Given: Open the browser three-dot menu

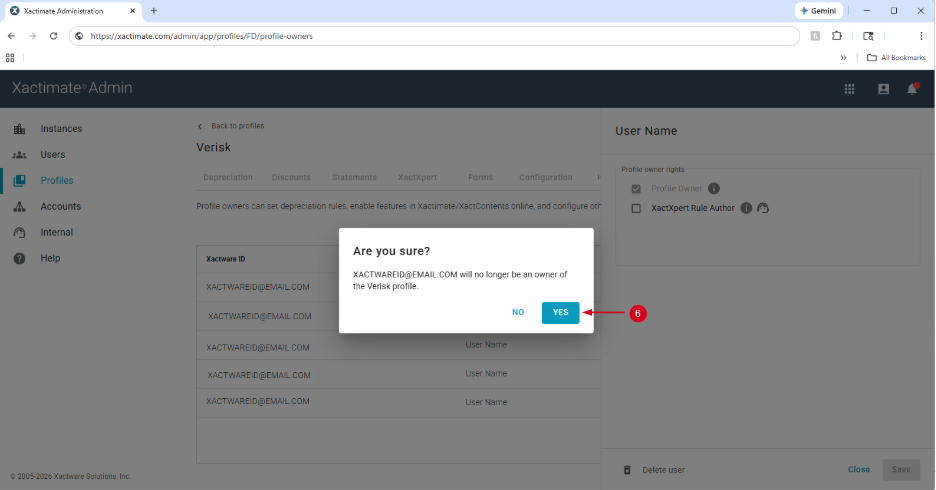Looking at the screenshot, I should 921,36.
